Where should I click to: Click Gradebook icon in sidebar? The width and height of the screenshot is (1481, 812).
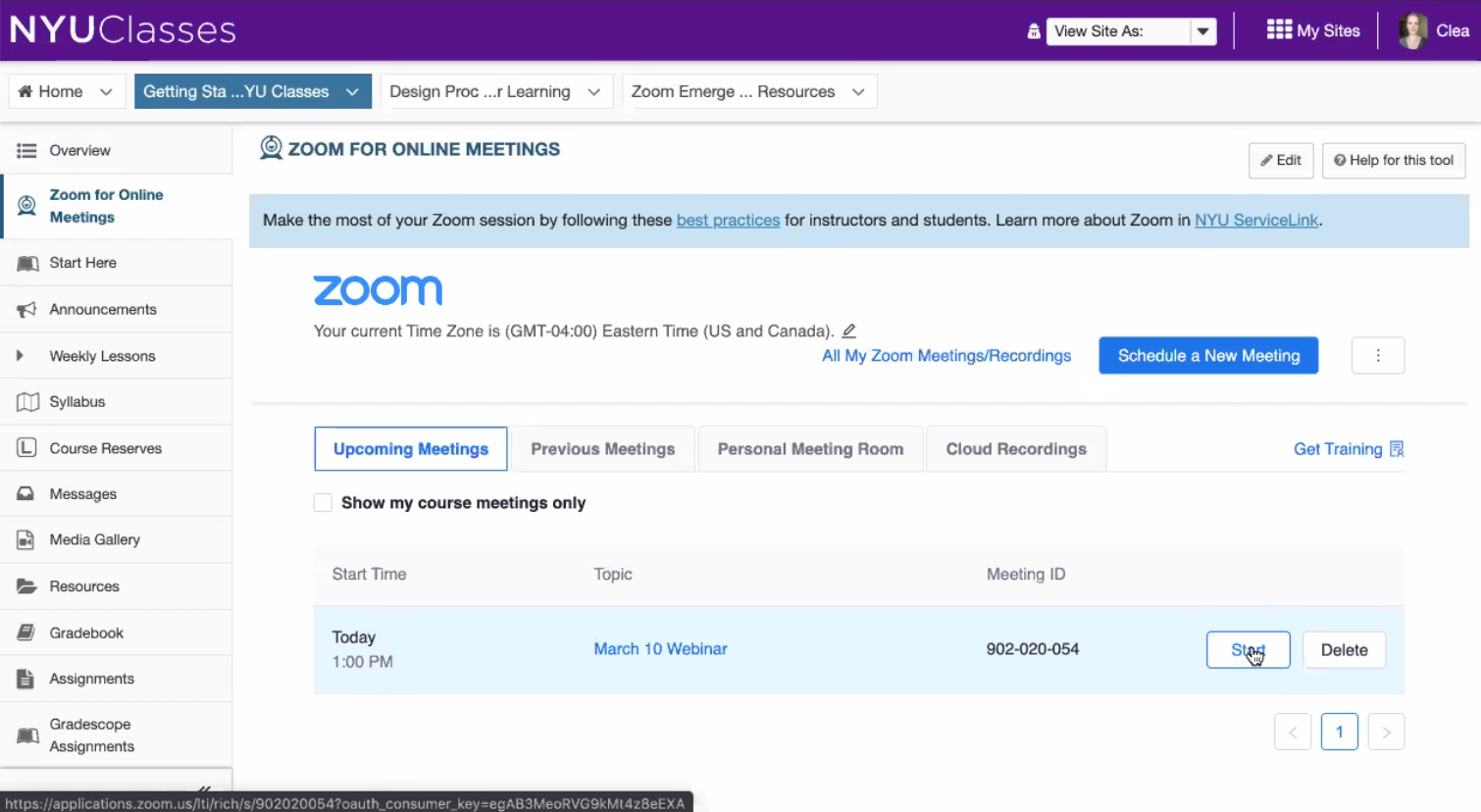26,633
